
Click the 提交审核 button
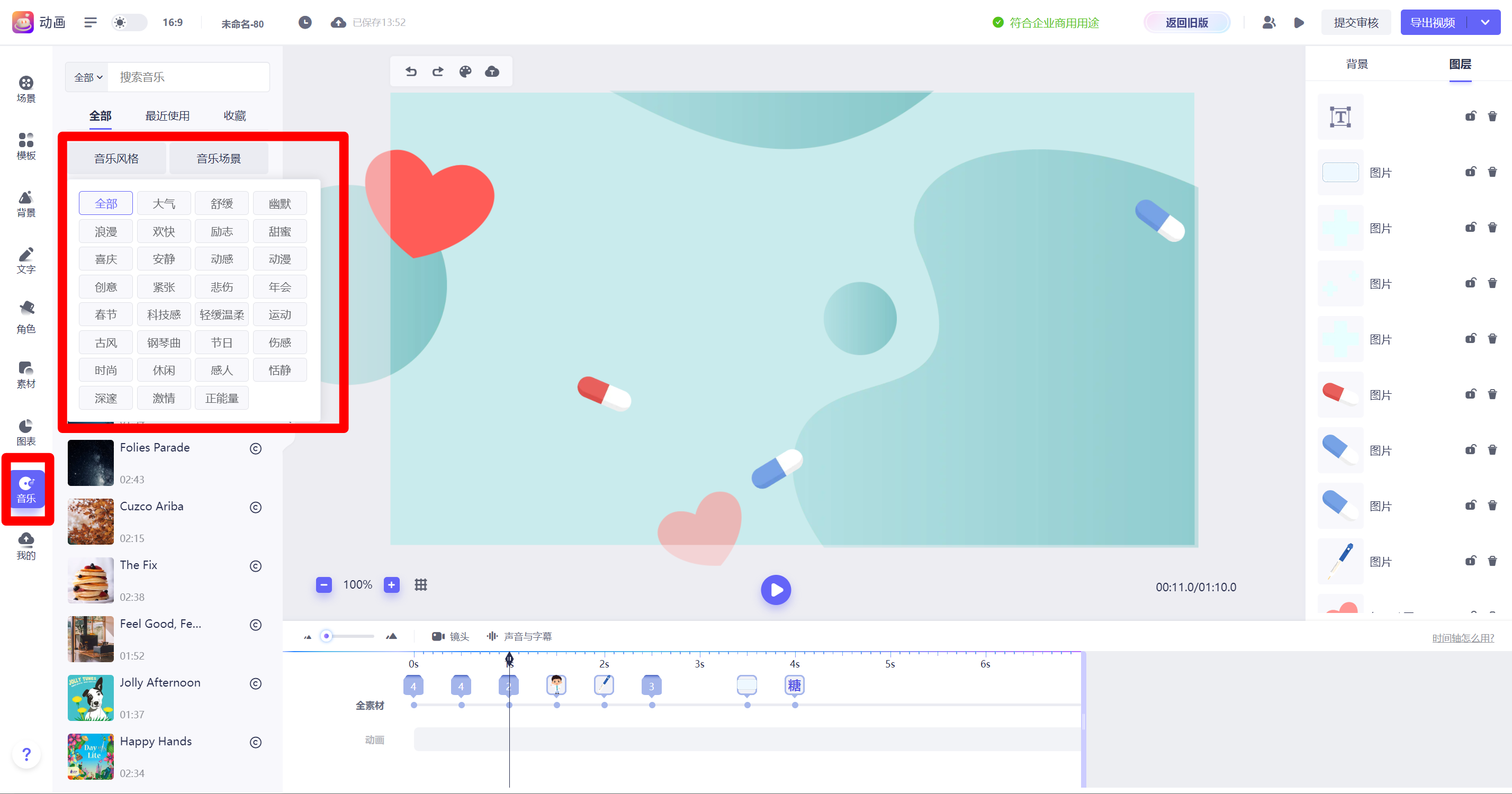coord(1355,22)
